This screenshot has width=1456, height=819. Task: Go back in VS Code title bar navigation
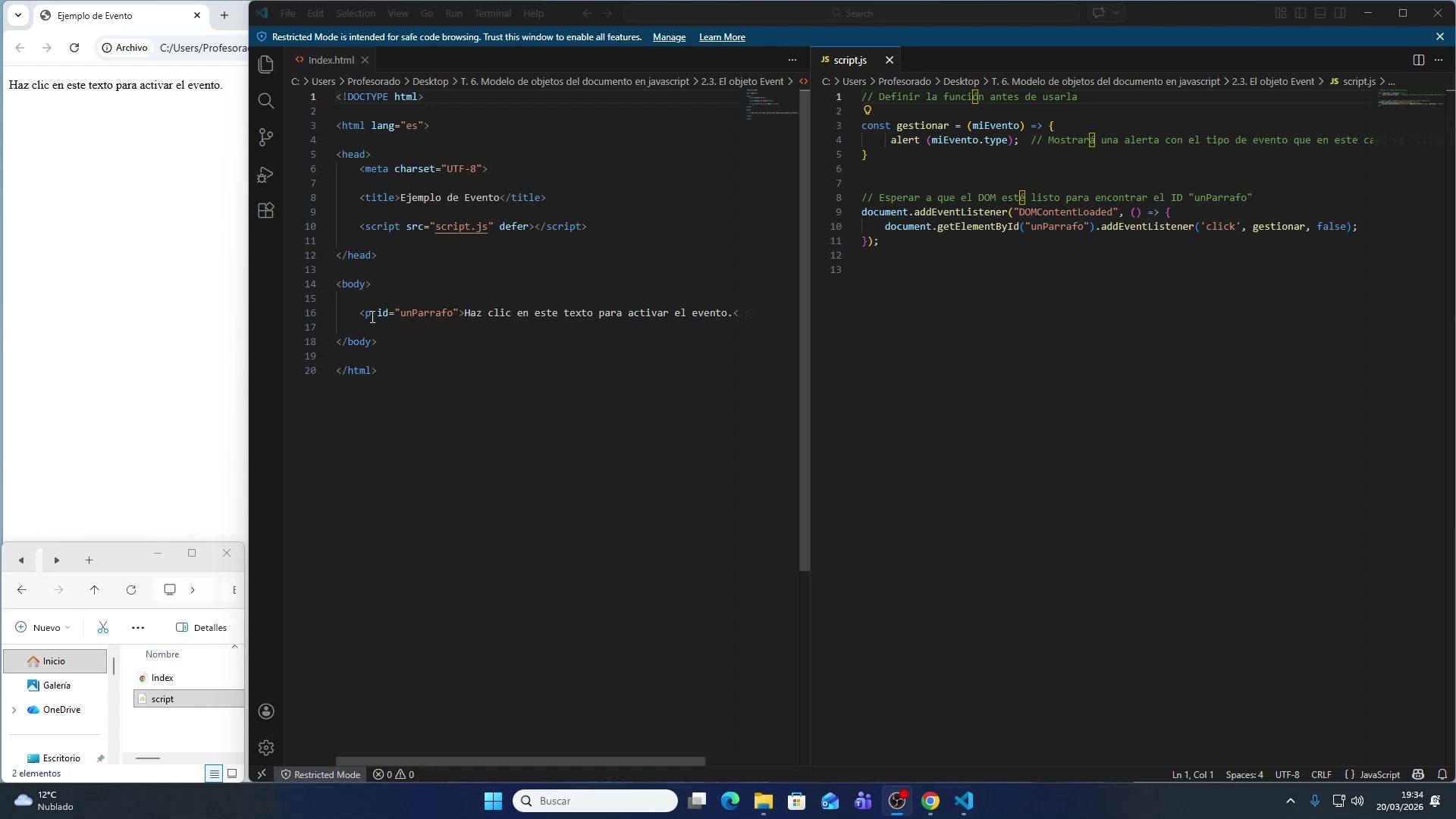[x=587, y=13]
